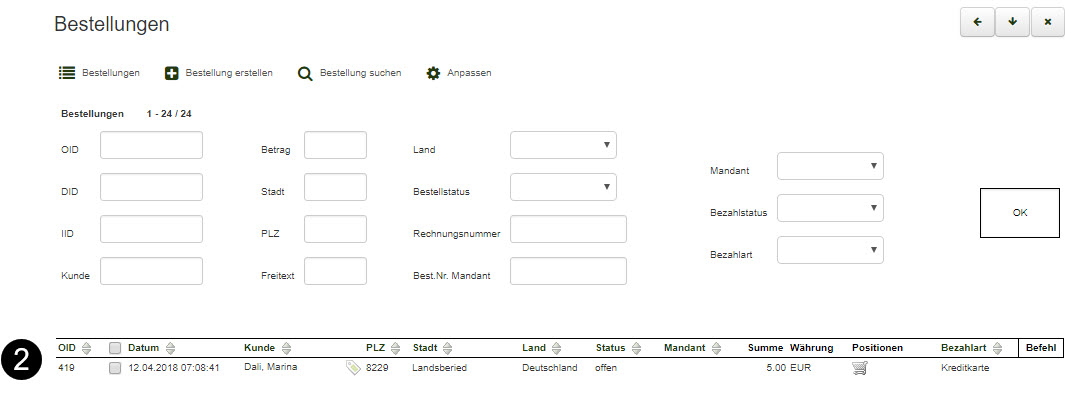Open the Bestellstatus dropdown
Image resolution: width=1065 pixels, height=407 pixels.
click(563, 187)
